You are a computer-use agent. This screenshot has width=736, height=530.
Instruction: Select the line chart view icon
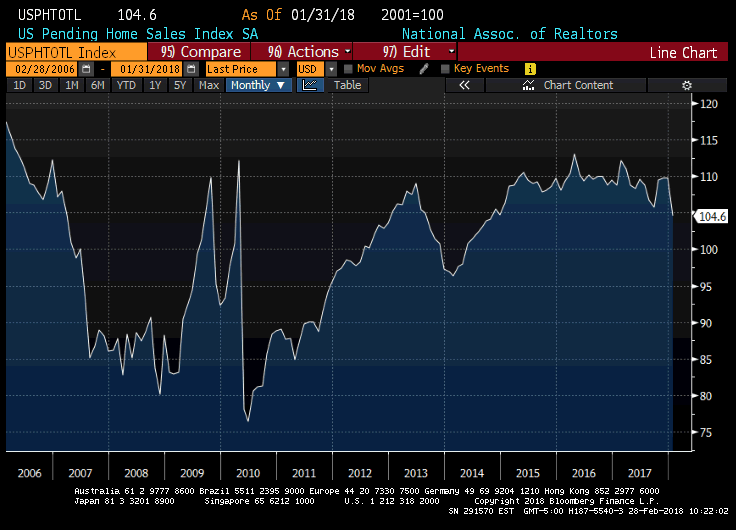tap(310, 85)
